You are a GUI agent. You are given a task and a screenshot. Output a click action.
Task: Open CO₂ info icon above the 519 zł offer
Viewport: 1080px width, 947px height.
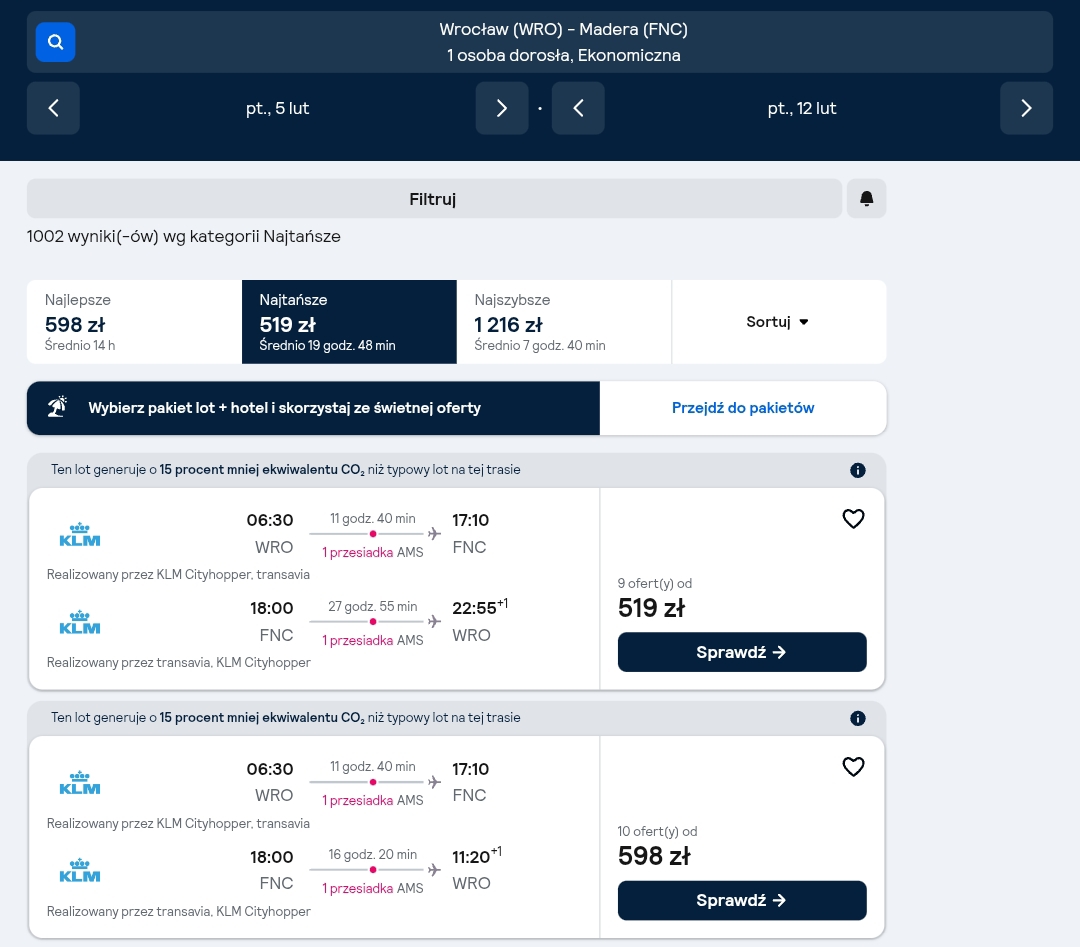coord(858,470)
